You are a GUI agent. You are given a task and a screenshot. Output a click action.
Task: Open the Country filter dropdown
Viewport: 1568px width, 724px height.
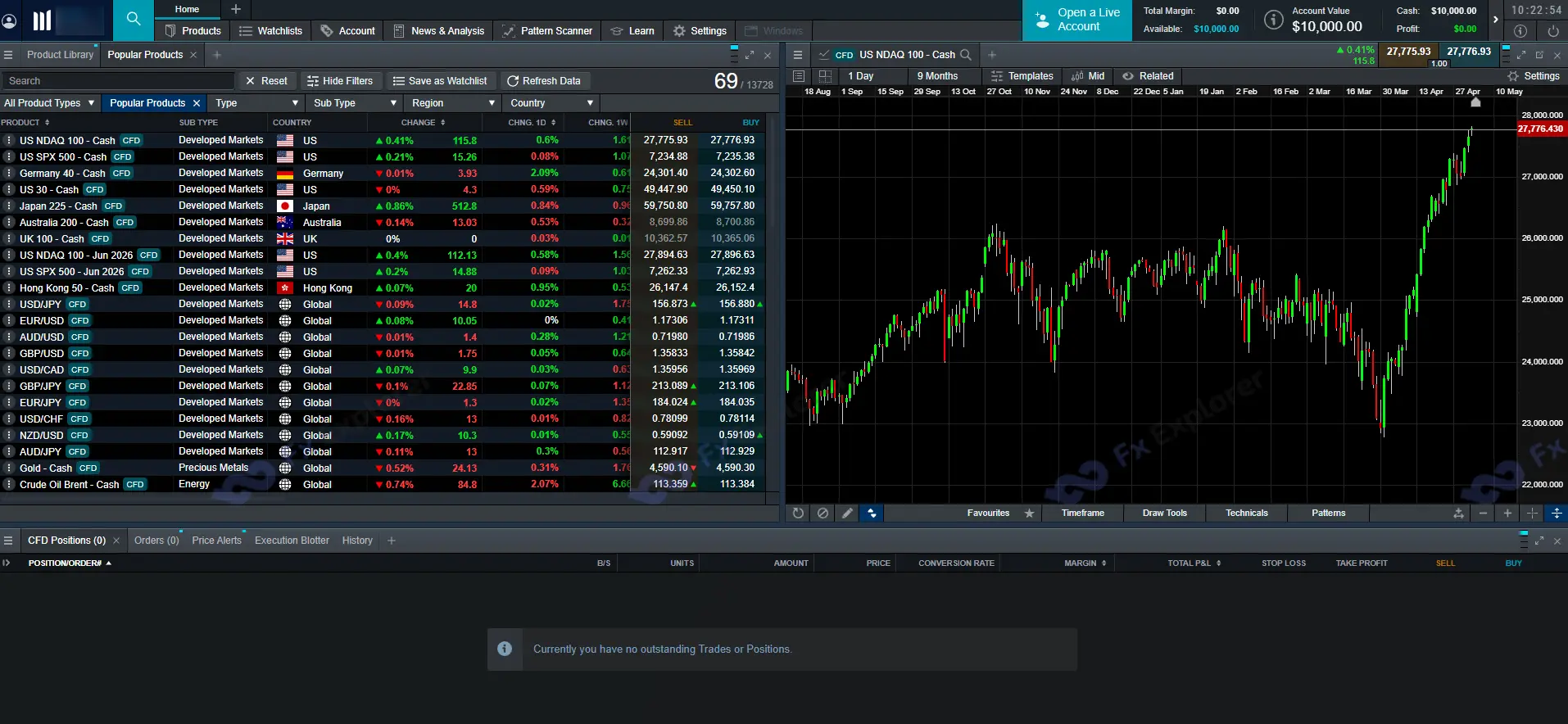pyautogui.click(x=551, y=103)
